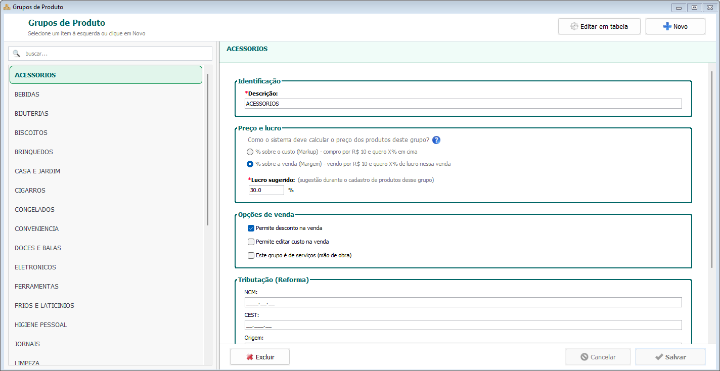The image size is (720, 371).
Task: Select JORNAIS in the group list
Action: pyautogui.click(x=106, y=344)
